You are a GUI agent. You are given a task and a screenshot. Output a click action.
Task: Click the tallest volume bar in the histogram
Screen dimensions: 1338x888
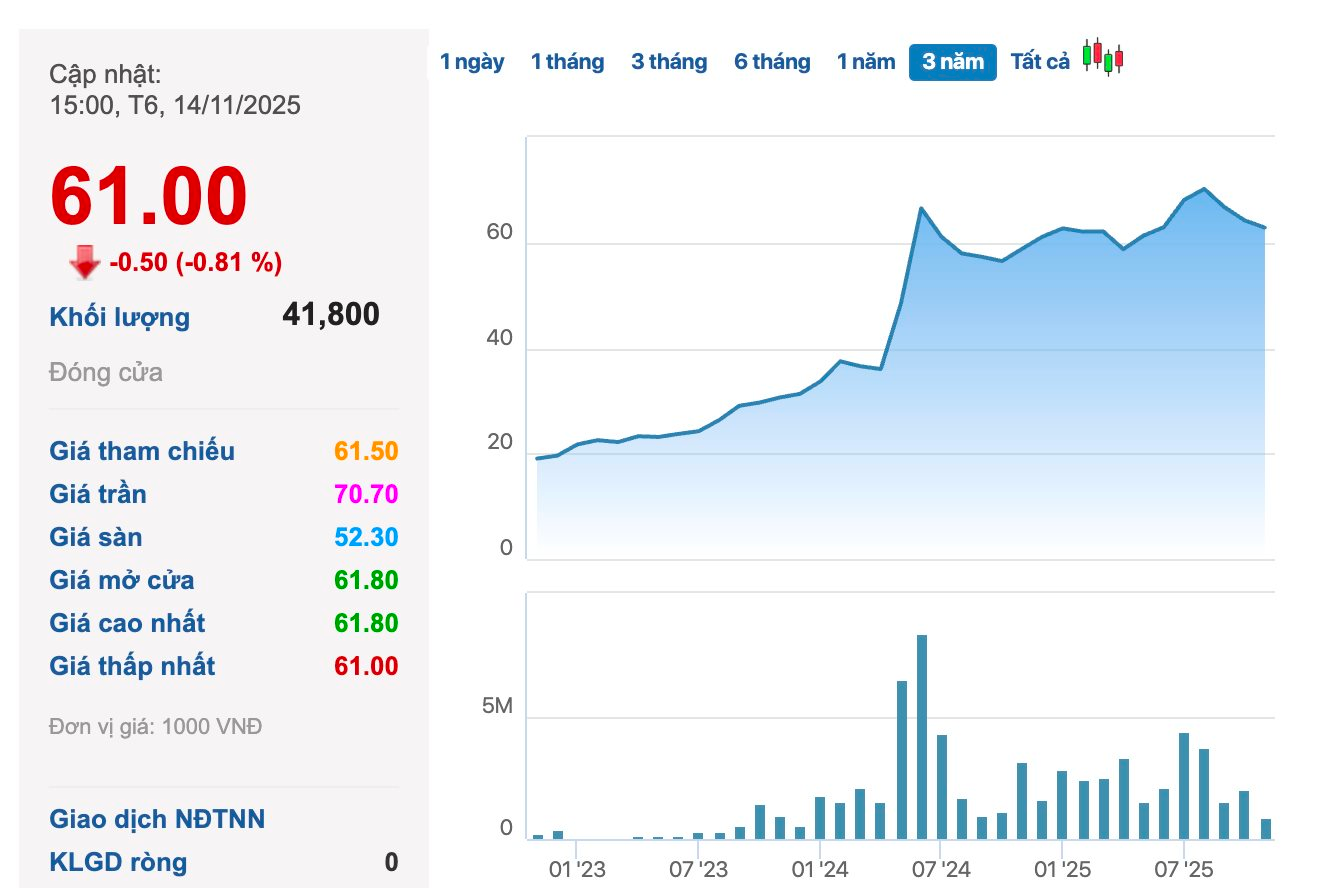pos(922,737)
